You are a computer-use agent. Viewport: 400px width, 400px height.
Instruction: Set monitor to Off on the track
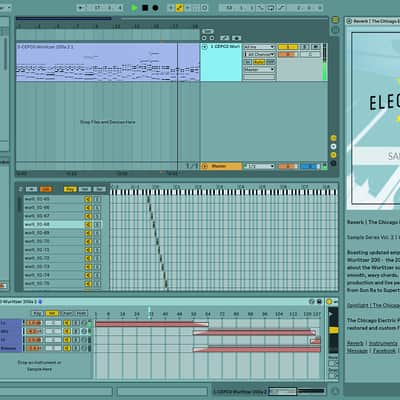271,62
